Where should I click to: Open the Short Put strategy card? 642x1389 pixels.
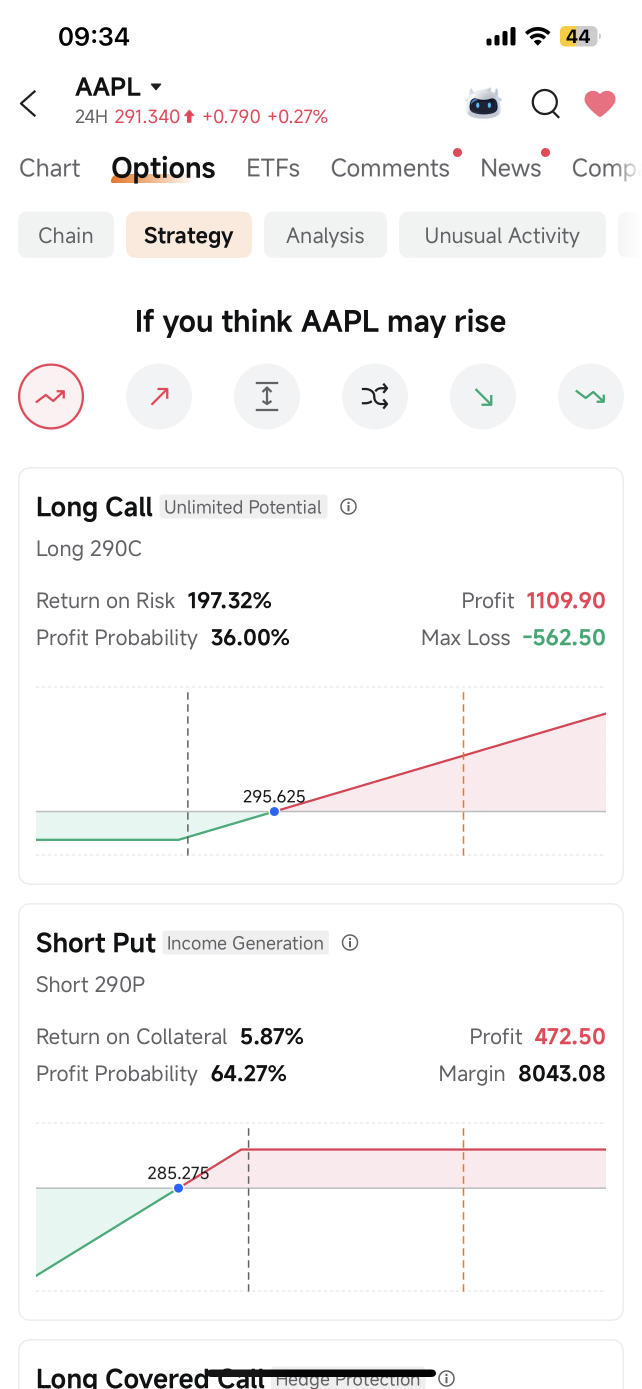tap(321, 1112)
